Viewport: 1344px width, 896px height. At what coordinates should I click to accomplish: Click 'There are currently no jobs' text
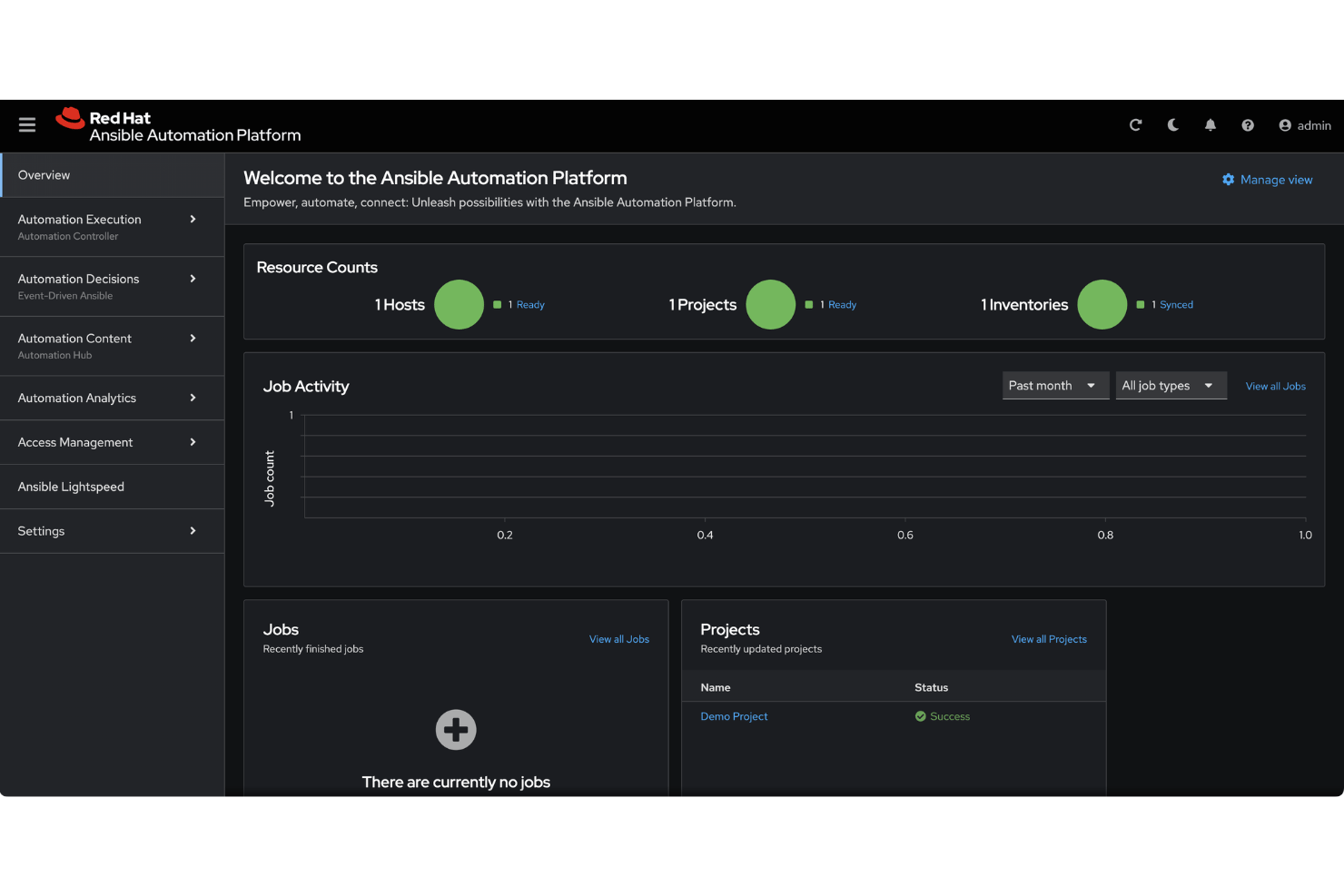[456, 782]
